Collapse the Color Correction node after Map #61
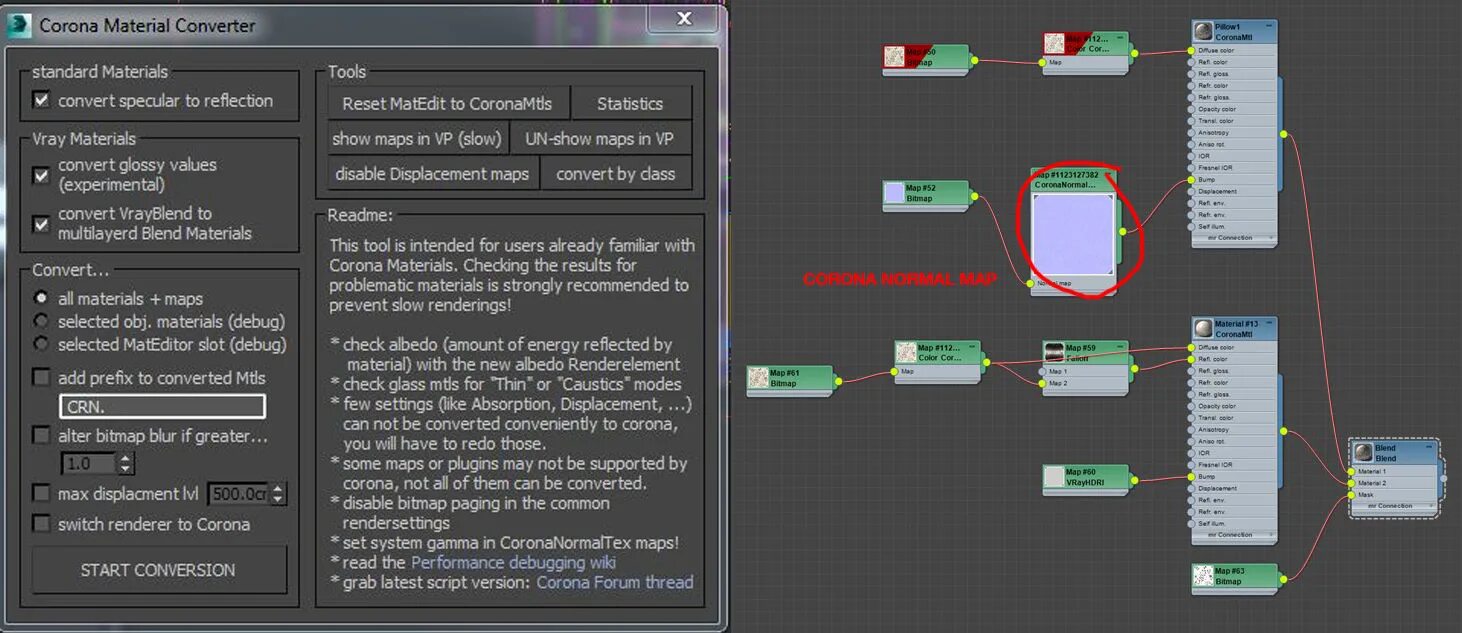The image size is (1462, 633). tap(973, 347)
